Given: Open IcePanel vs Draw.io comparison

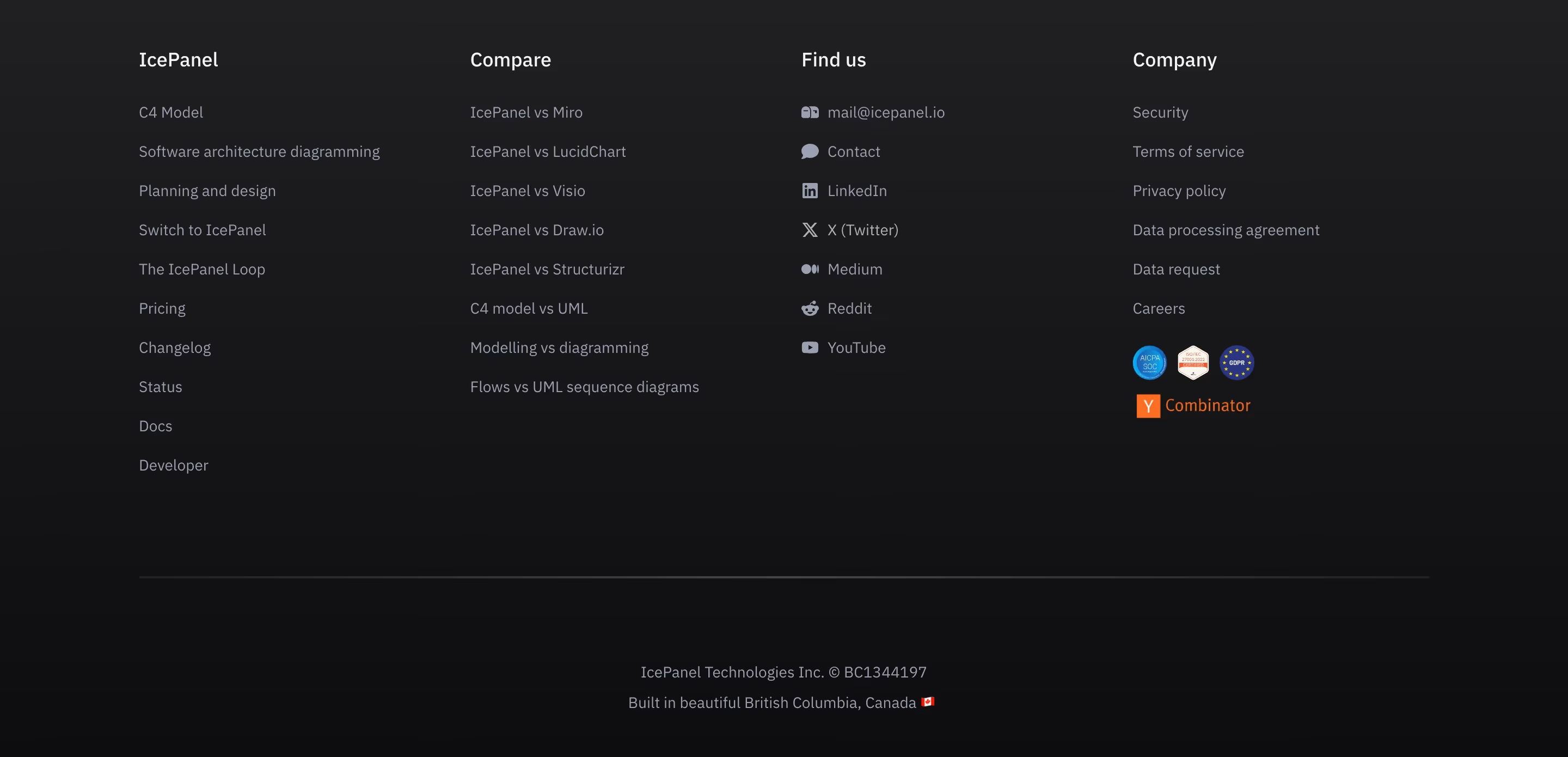Looking at the screenshot, I should 537,230.
